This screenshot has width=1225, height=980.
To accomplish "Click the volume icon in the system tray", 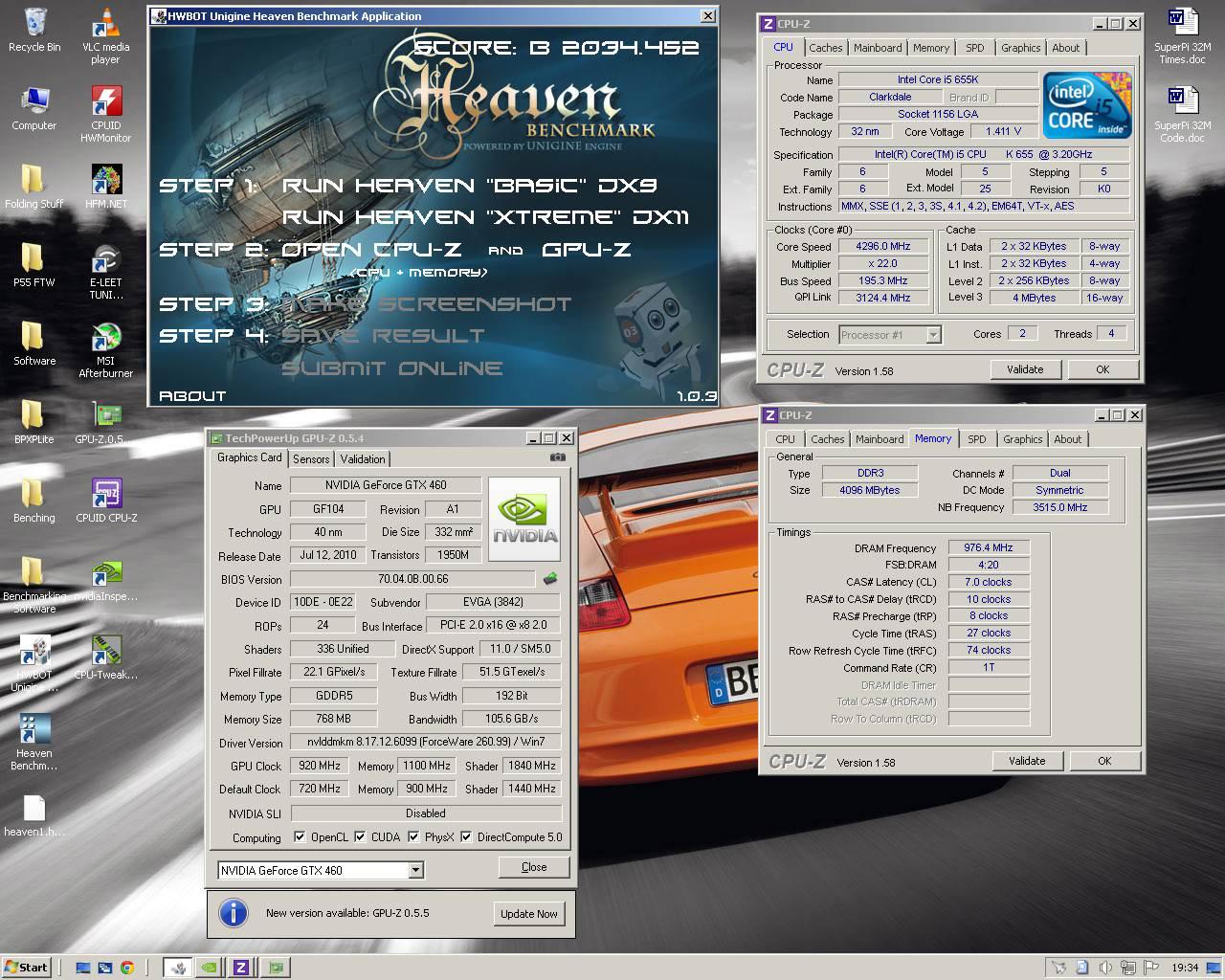I will [1105, 968].
